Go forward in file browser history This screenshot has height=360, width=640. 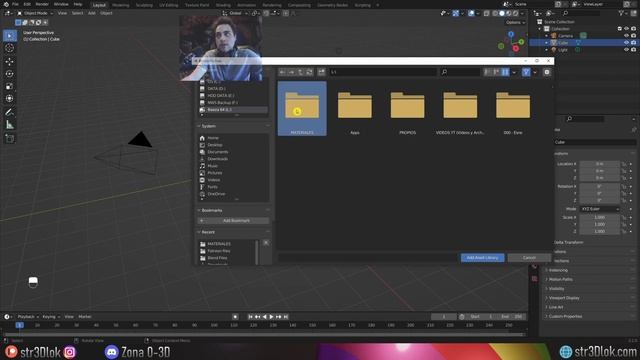point(291,72)
